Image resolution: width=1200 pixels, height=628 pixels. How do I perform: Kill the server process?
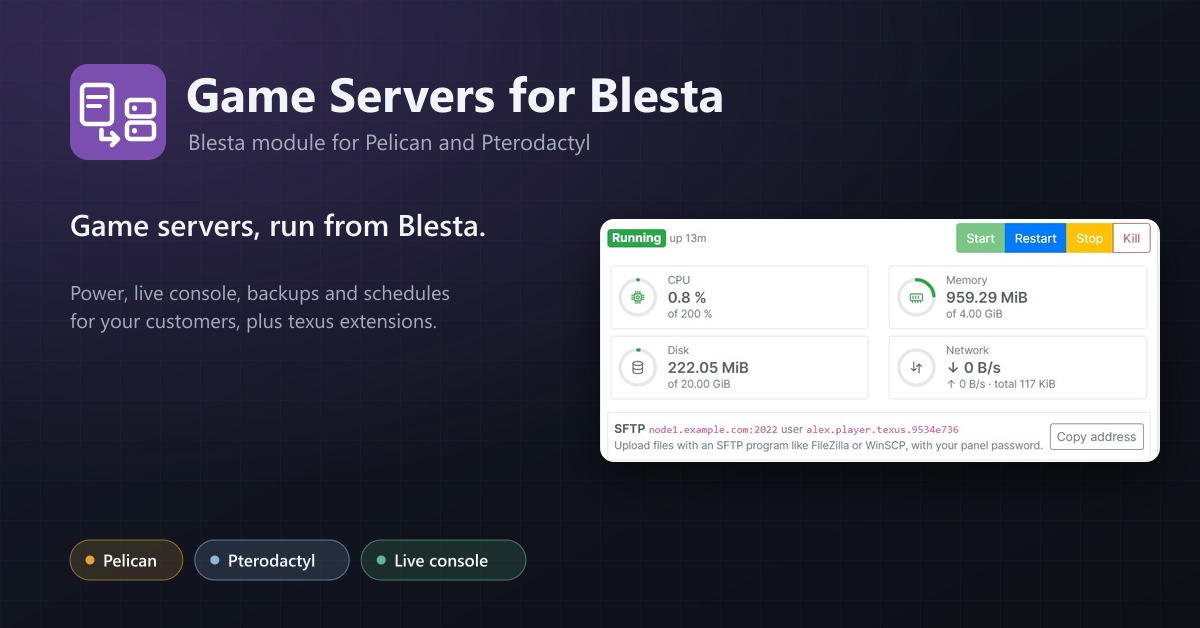click(1131, 238)
